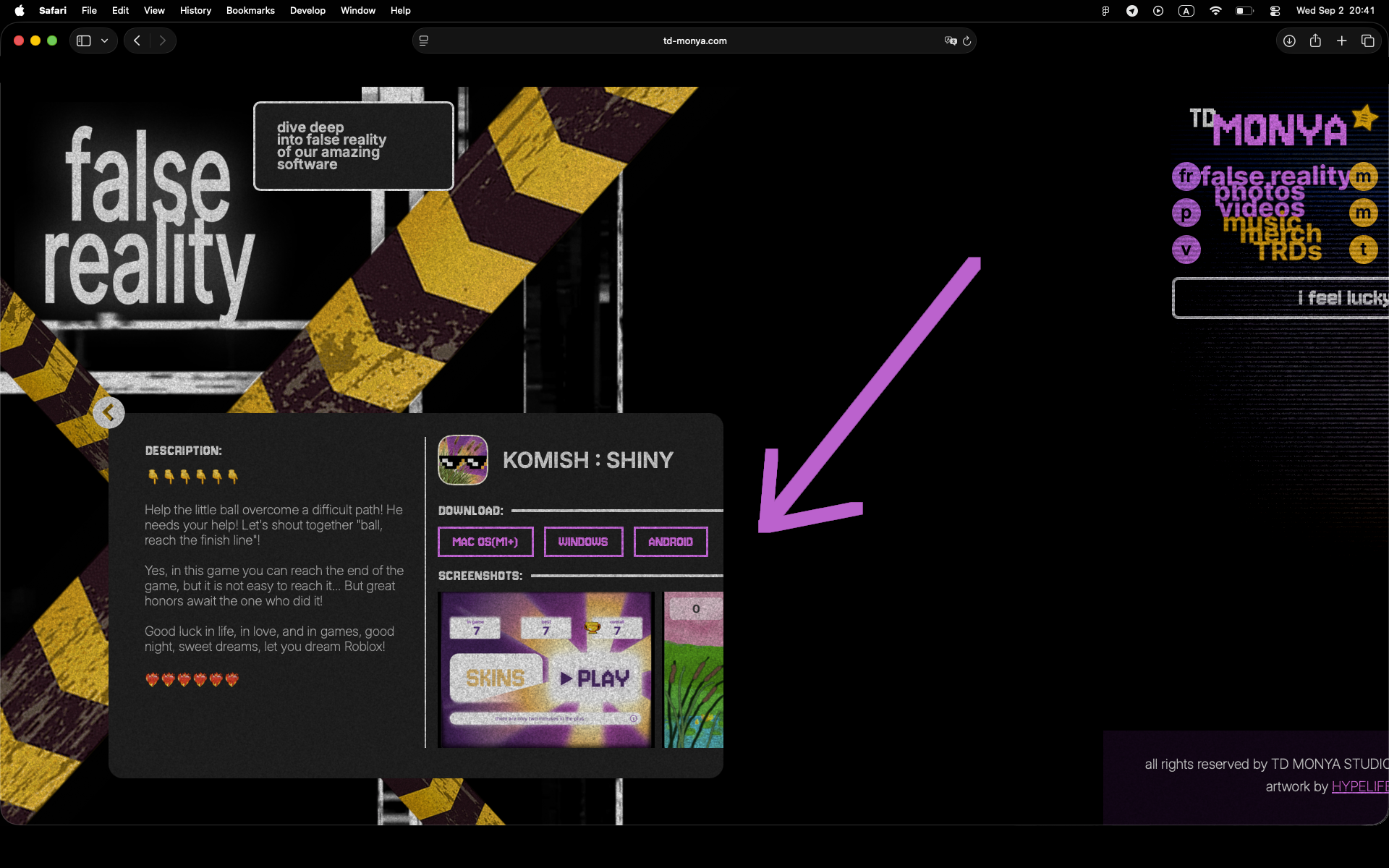Click the KOMISH : SHINY app icon
The width and height of the screenshot is (1389, 868).
(x=463, y=460)
